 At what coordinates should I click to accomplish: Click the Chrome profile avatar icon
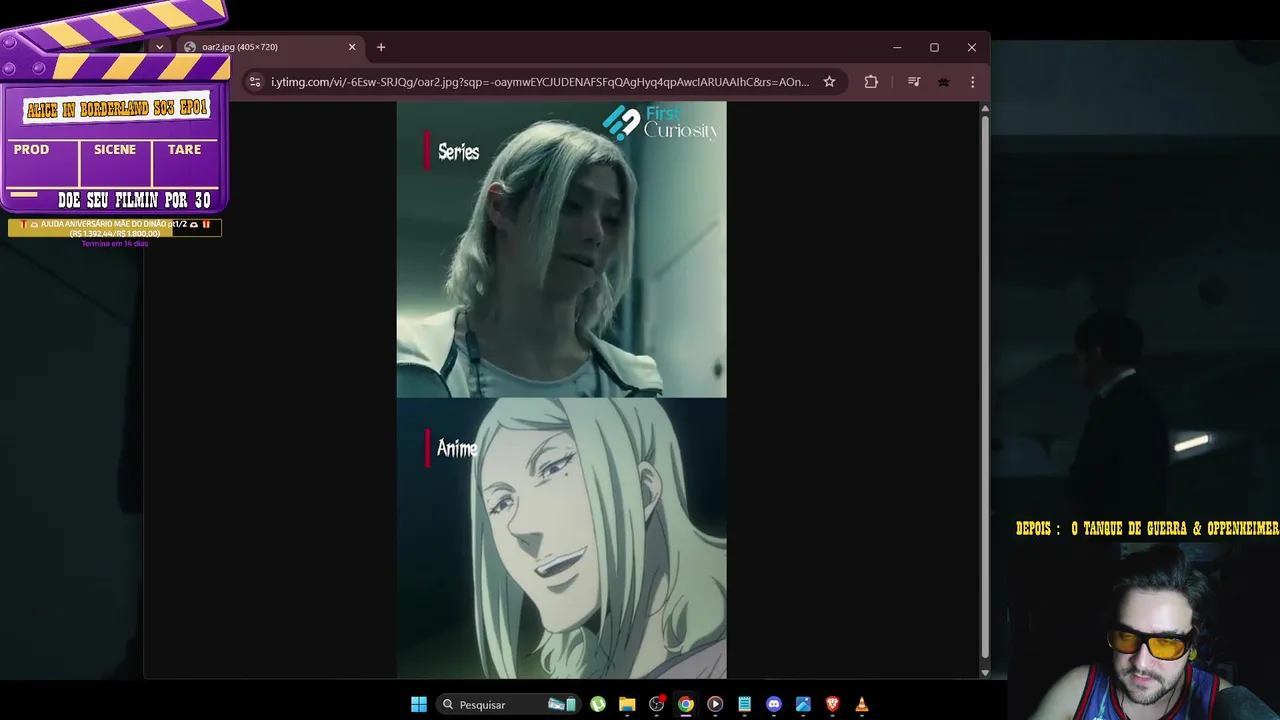(x=943, y=82)
